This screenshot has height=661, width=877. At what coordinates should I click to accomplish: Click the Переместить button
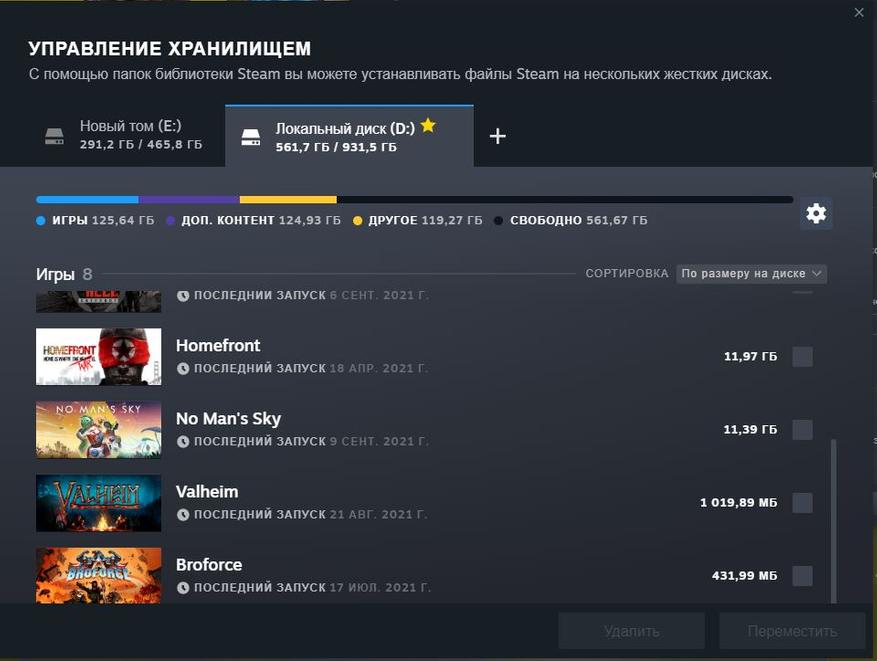[x=792, y=631]
